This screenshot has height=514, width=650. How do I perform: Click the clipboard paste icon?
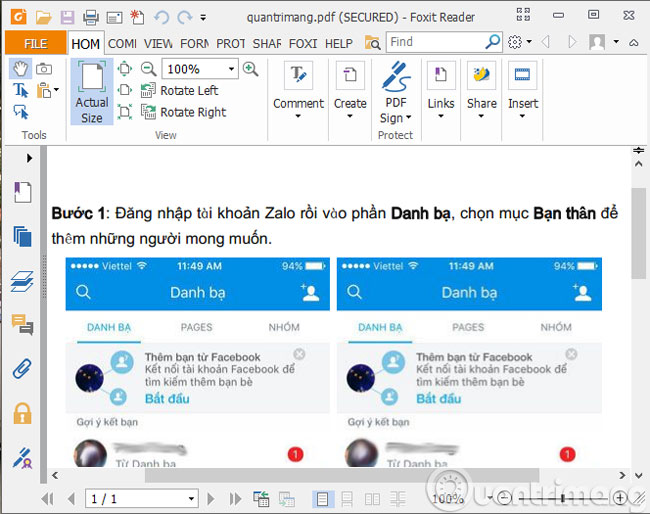tap(44, 90)
